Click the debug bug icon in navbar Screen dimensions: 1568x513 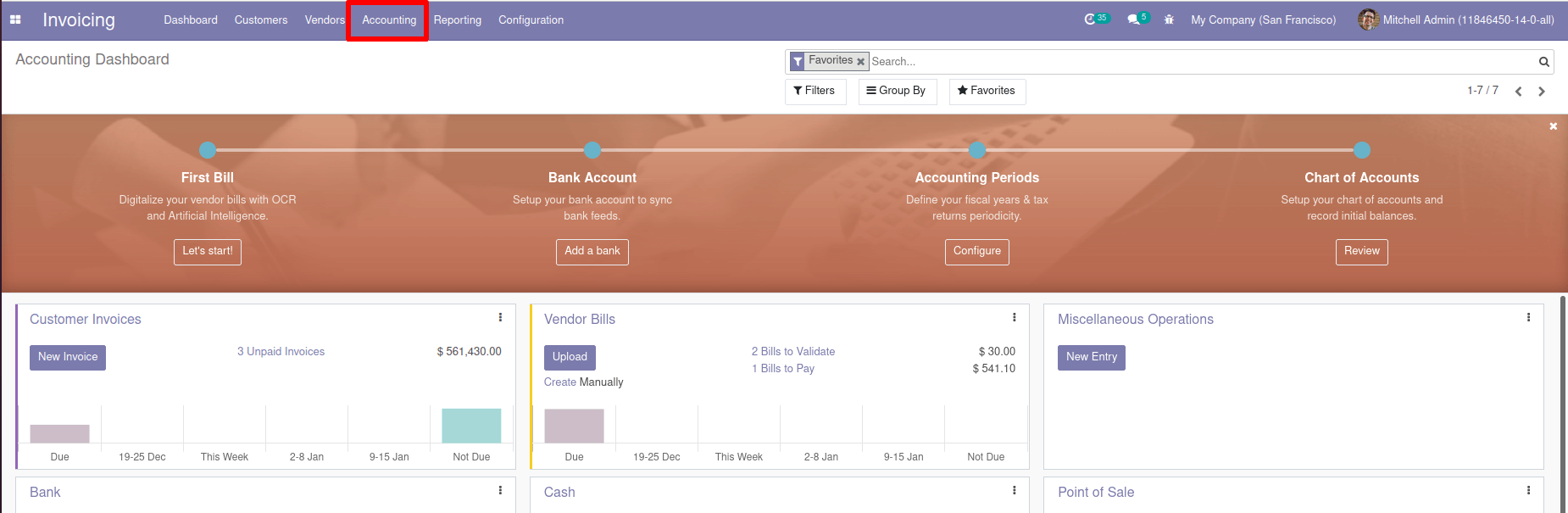point(1169,20)
